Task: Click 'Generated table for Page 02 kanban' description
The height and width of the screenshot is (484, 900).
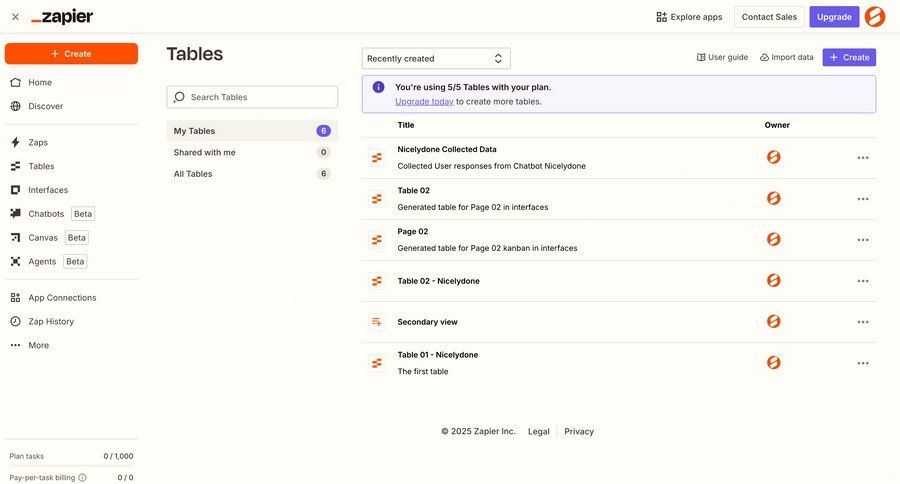Action: pos(487,248)
